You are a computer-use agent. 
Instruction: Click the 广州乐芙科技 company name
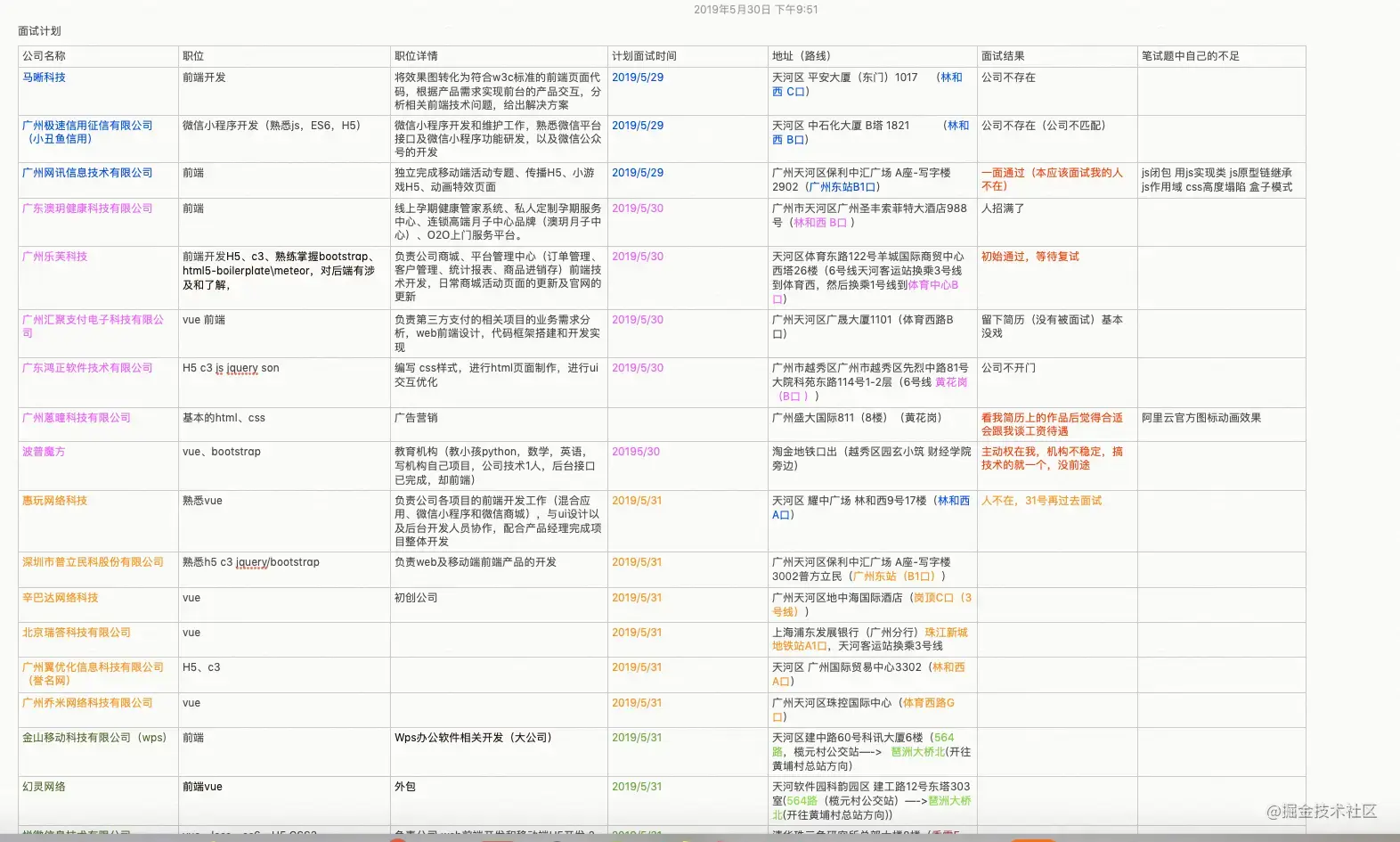click(54, 257)
